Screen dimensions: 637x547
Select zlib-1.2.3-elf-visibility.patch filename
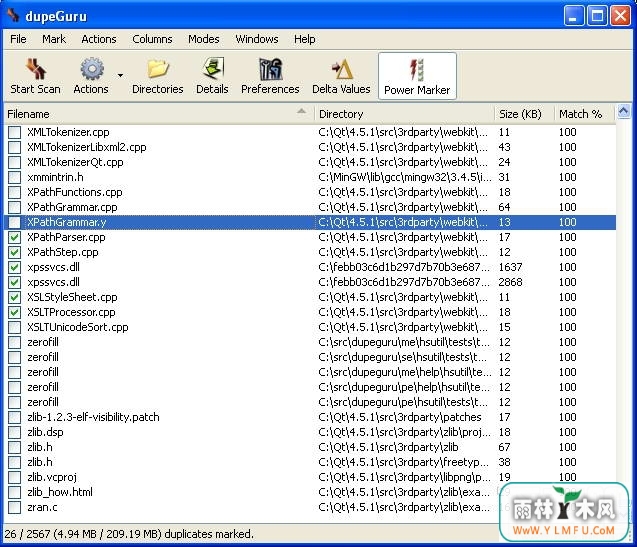pyautogui.click(x=93, y=417)
